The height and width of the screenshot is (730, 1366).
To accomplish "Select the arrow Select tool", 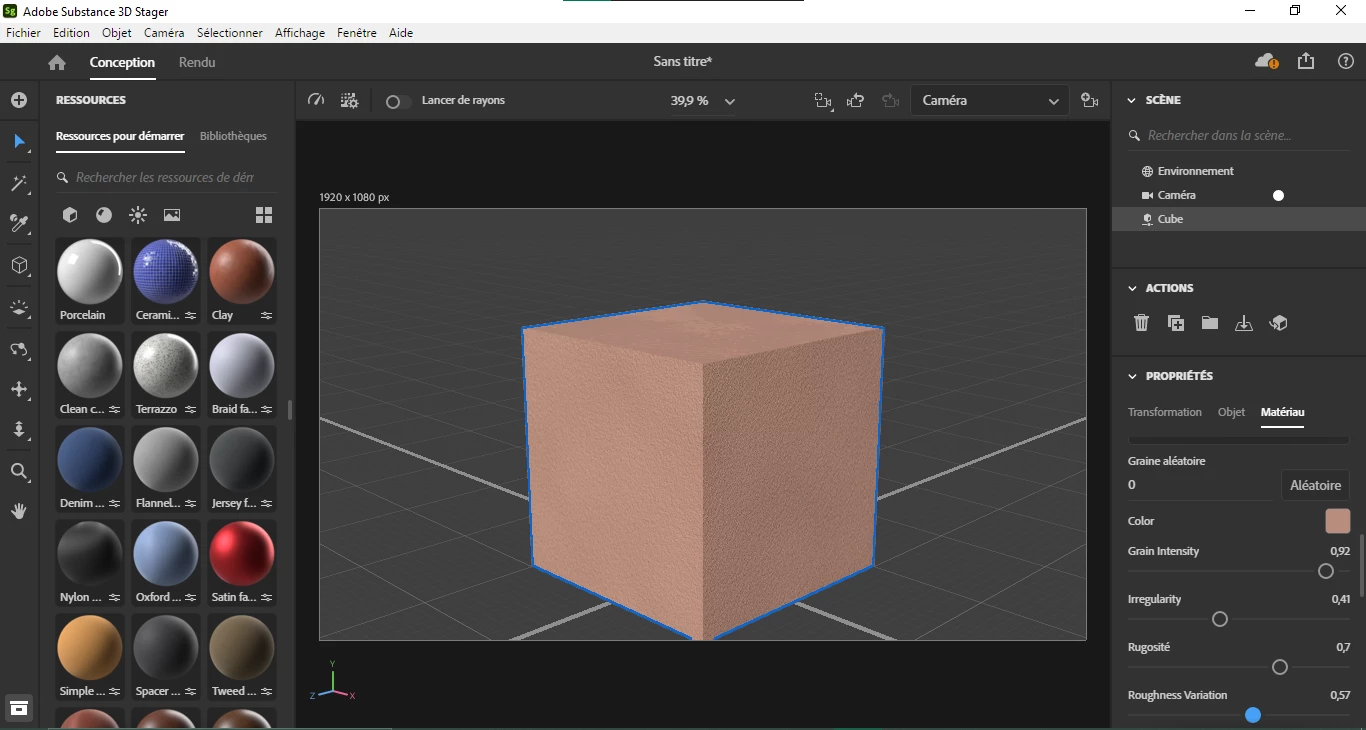I will (x=19, y=141).
